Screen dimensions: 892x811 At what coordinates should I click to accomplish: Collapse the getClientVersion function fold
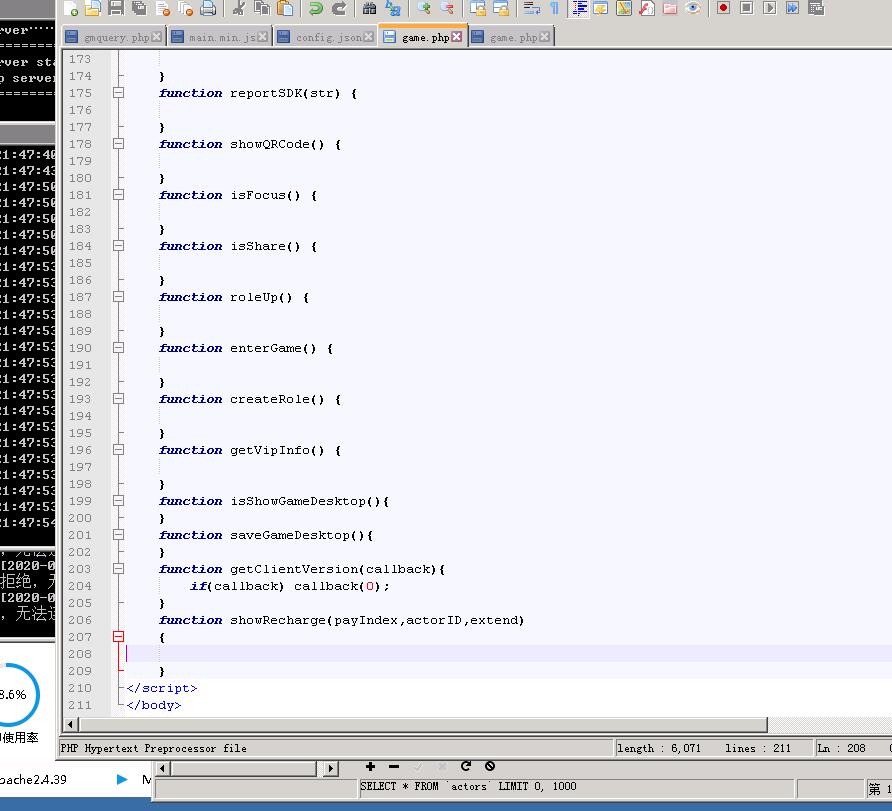tap(118, 569)
